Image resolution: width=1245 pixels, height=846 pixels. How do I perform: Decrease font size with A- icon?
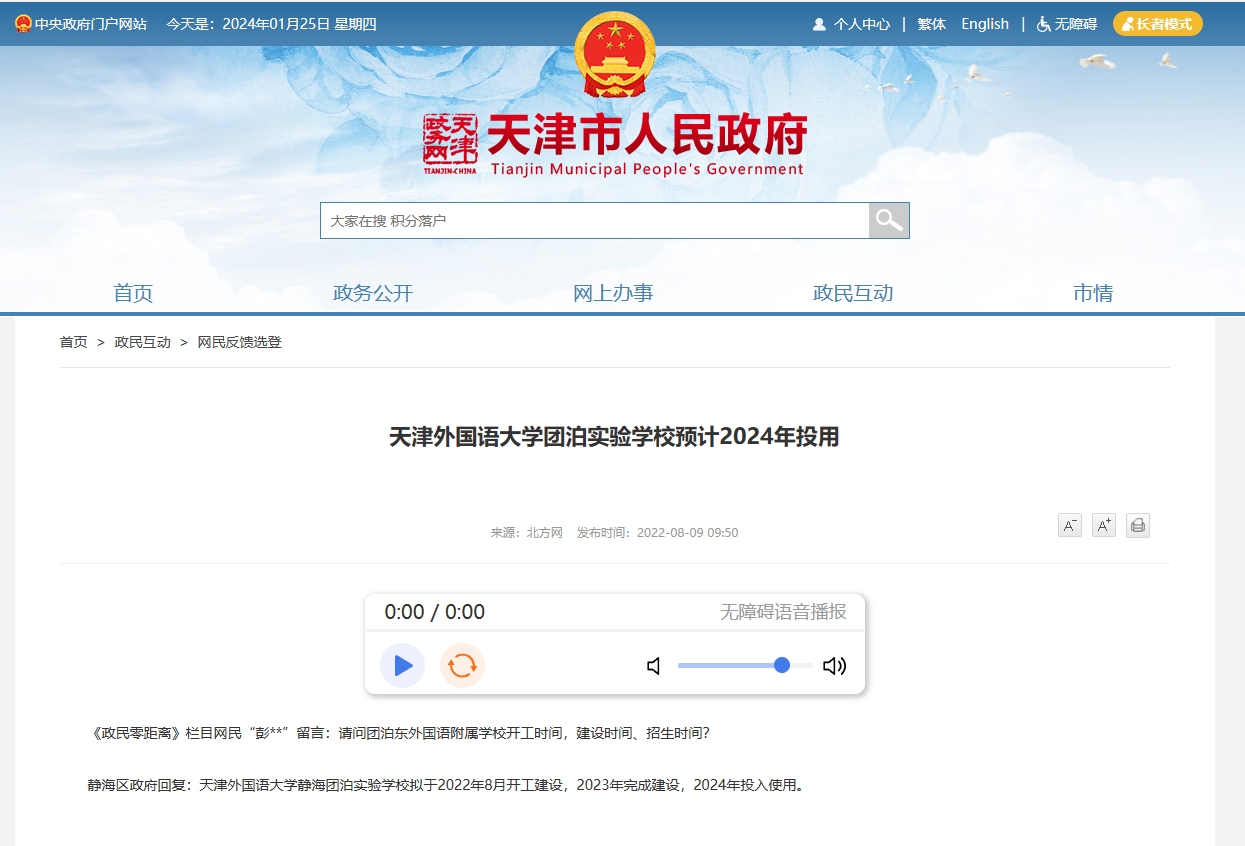[x=1069, y=525]
